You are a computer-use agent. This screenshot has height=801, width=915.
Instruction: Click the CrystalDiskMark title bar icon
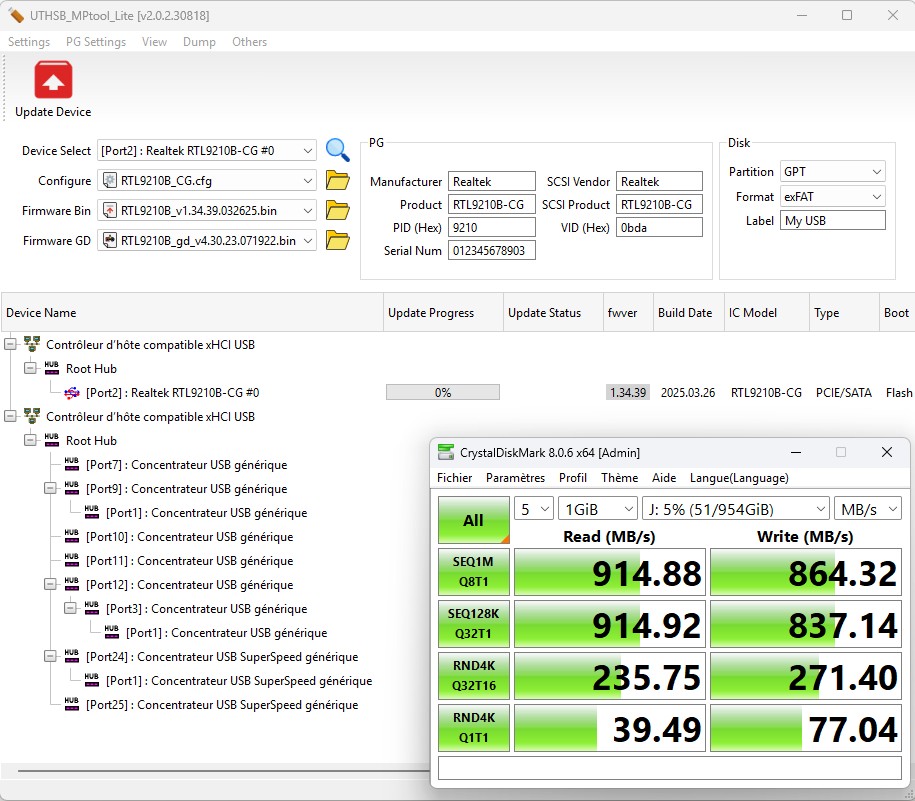point(446,452)
